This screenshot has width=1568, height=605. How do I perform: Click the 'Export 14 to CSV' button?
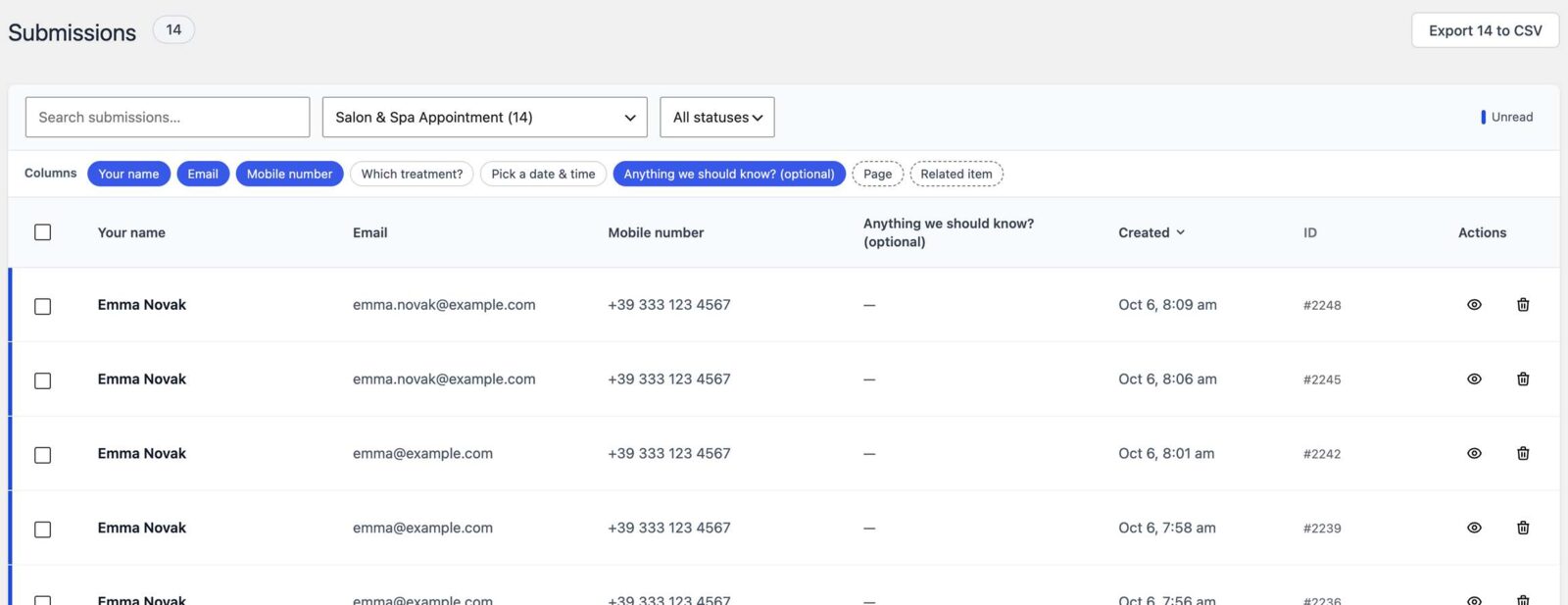tap(1486, 30)
